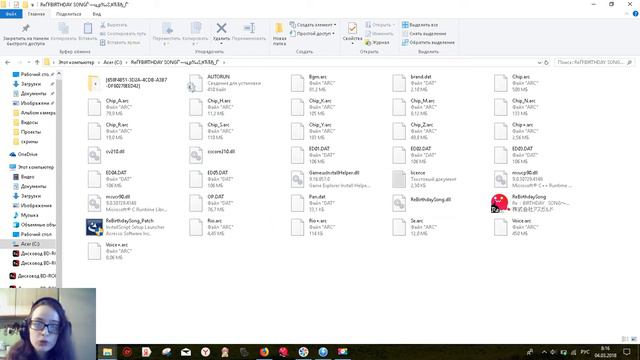This screenshot has height=360, width=640.
Task: Navigate up one folder with the arrow
Action: tap(37, 62)
